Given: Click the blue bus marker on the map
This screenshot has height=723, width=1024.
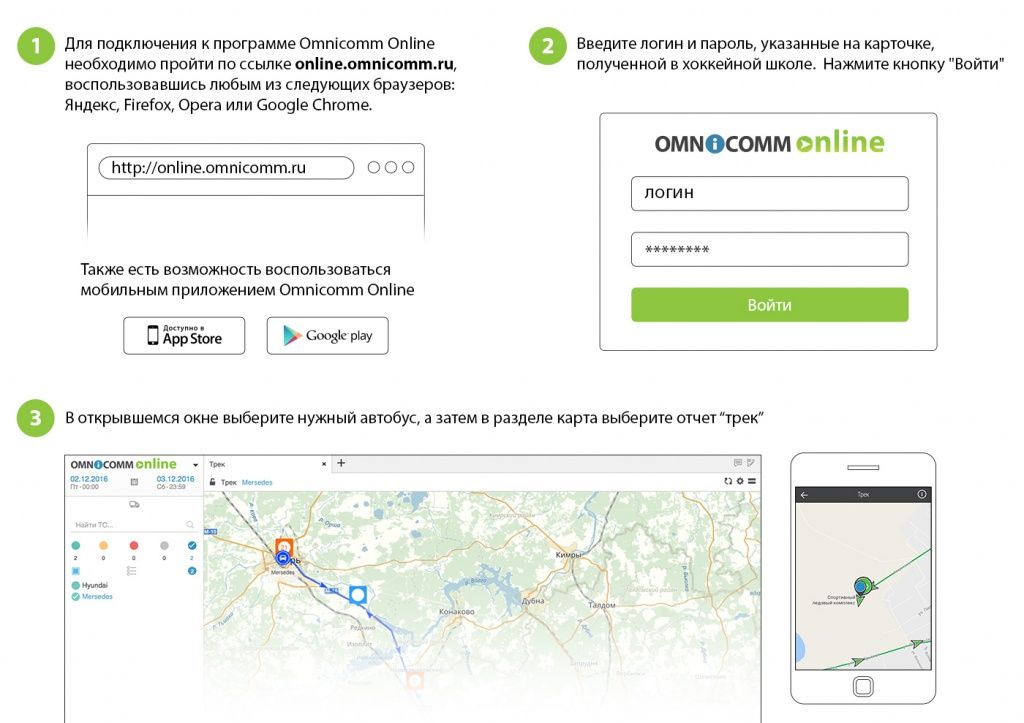Looking at the screenshot, I should tap(283, 558).
